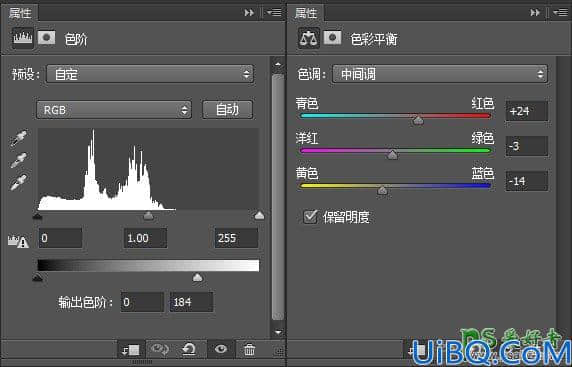Image resolution: width=572 pixels, height=367 pixels.
Task: Delete the Levels adjustment layer
Action: (250, 349)
